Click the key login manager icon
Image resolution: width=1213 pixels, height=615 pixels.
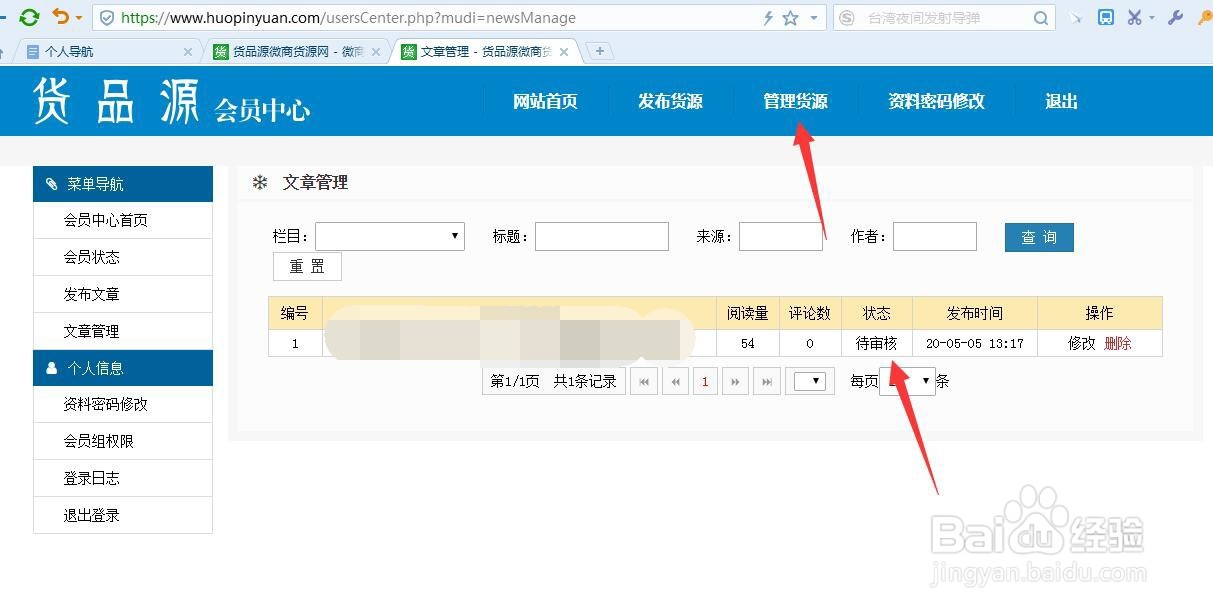tap(1204, 17)
